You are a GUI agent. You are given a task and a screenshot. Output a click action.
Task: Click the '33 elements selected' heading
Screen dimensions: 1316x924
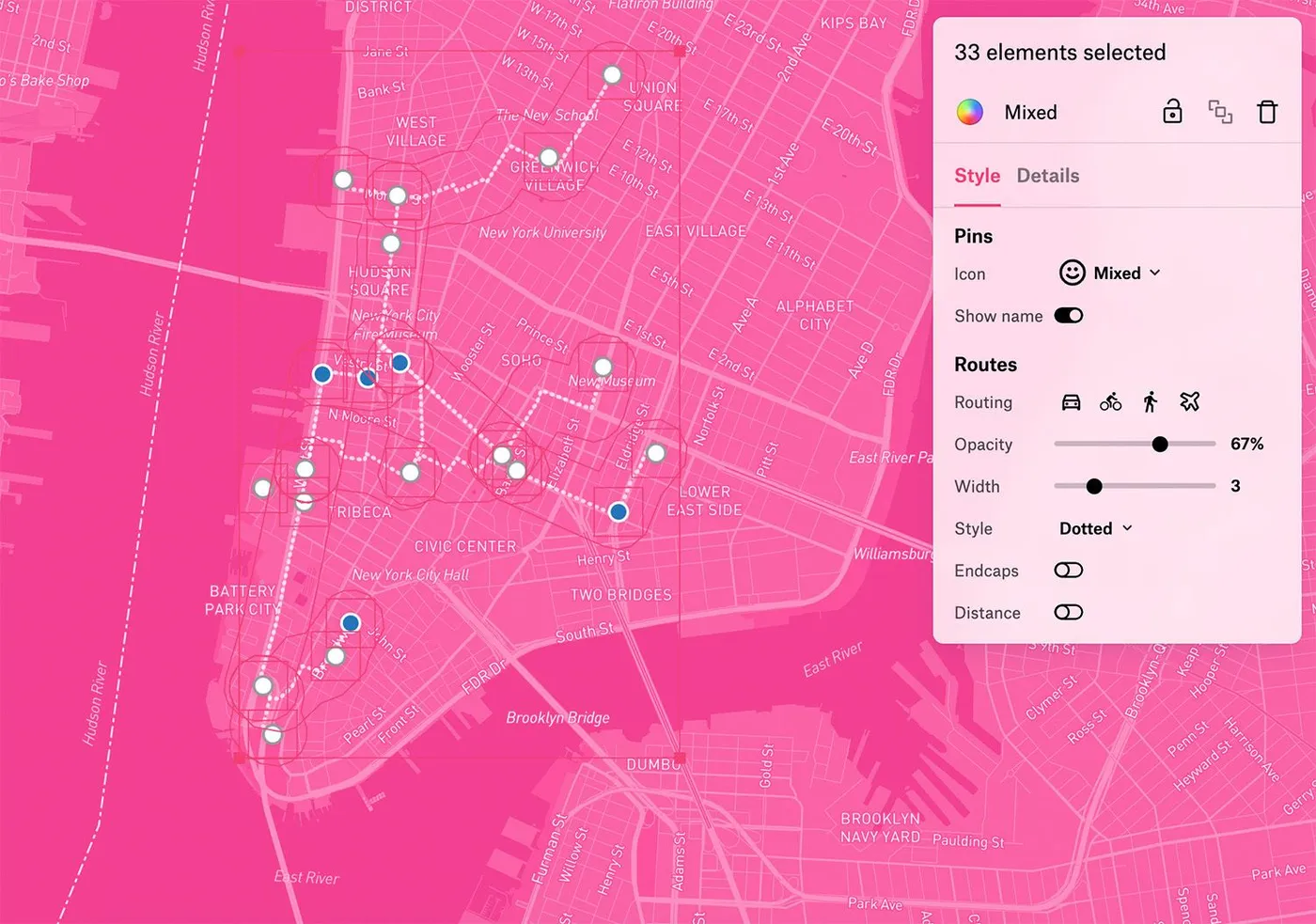point(1060,53)
